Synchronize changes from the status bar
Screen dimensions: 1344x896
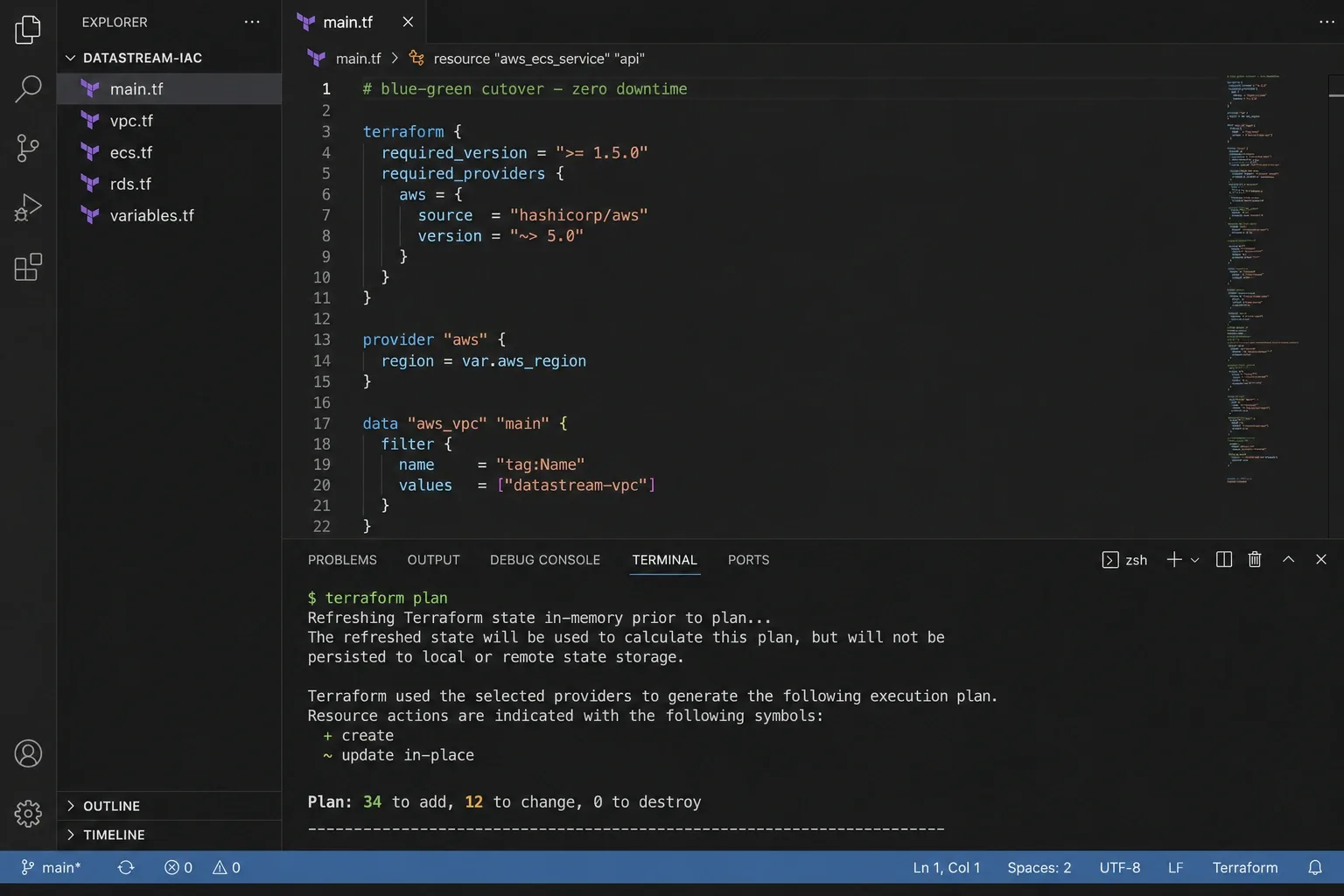126,867
